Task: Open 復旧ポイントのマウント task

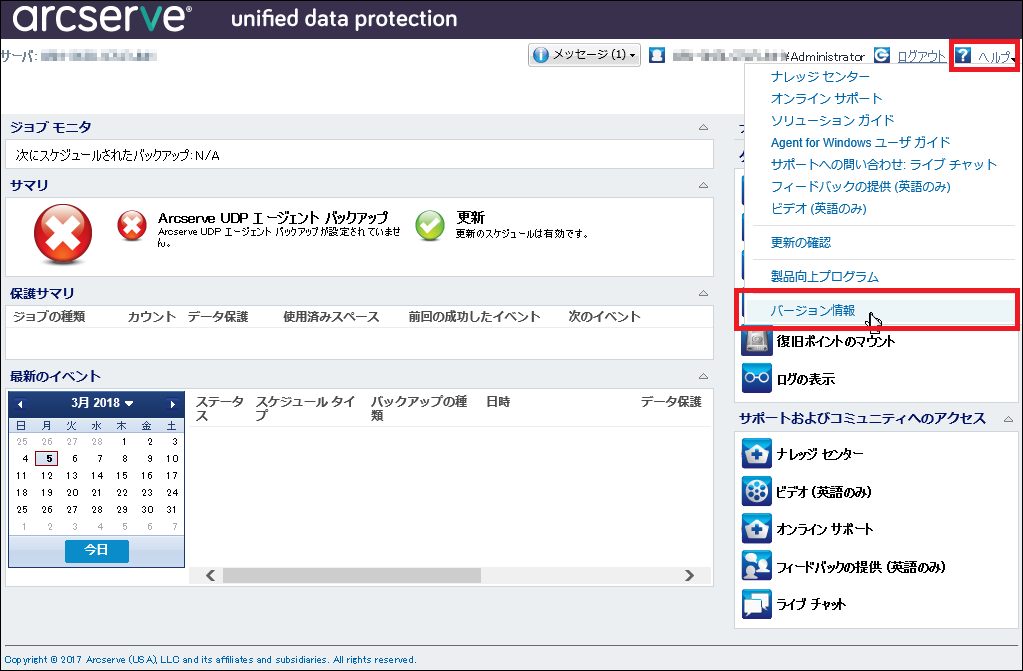Action: (x=835, y=341)
